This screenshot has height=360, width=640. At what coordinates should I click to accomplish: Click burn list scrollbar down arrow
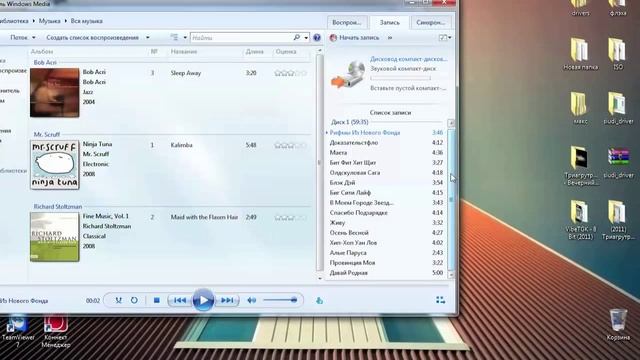pos(451,275)
